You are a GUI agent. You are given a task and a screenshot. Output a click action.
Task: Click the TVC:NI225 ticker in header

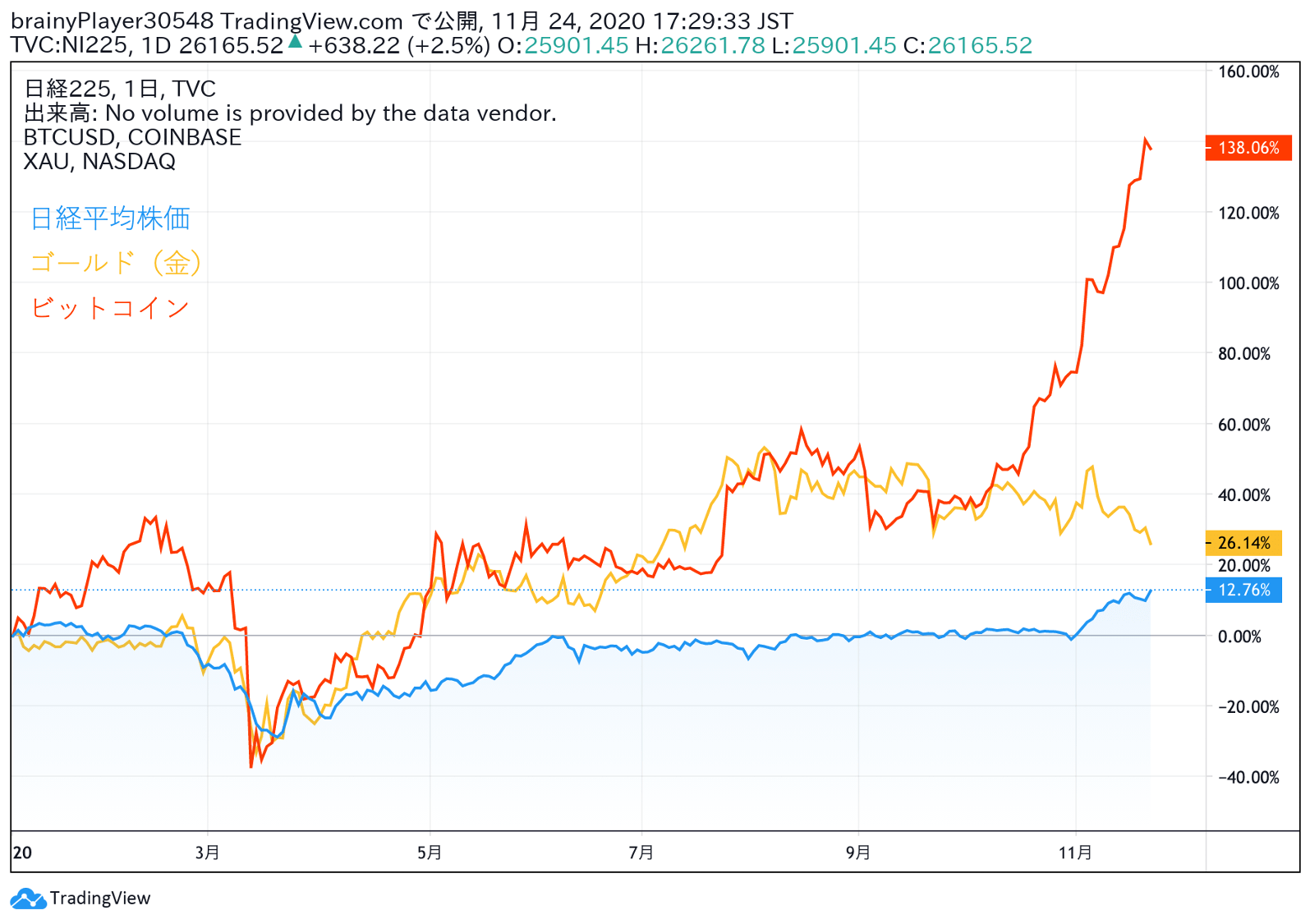click(x=70, y=45)
